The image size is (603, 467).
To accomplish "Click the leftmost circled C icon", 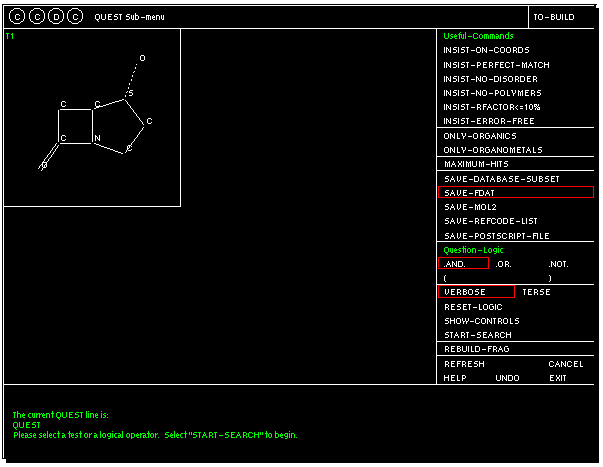I will (x=17, y=17).
